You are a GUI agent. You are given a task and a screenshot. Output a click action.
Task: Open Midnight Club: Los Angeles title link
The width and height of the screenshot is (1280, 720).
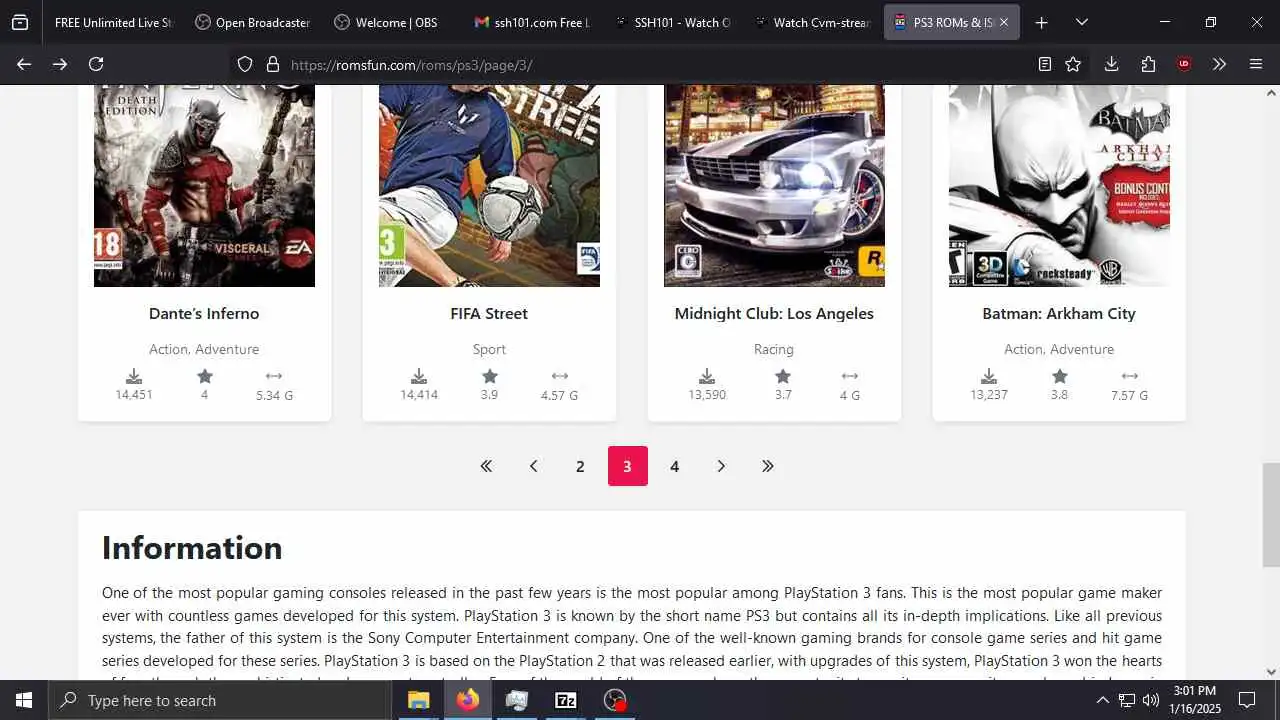click(774, 313)
